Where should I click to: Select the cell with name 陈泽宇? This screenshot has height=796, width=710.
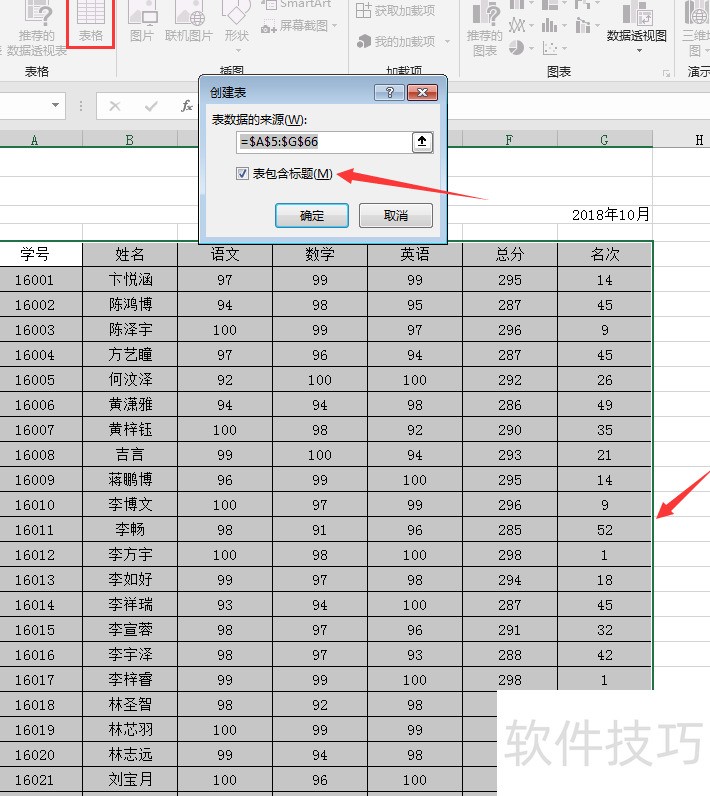click(130, 329)
